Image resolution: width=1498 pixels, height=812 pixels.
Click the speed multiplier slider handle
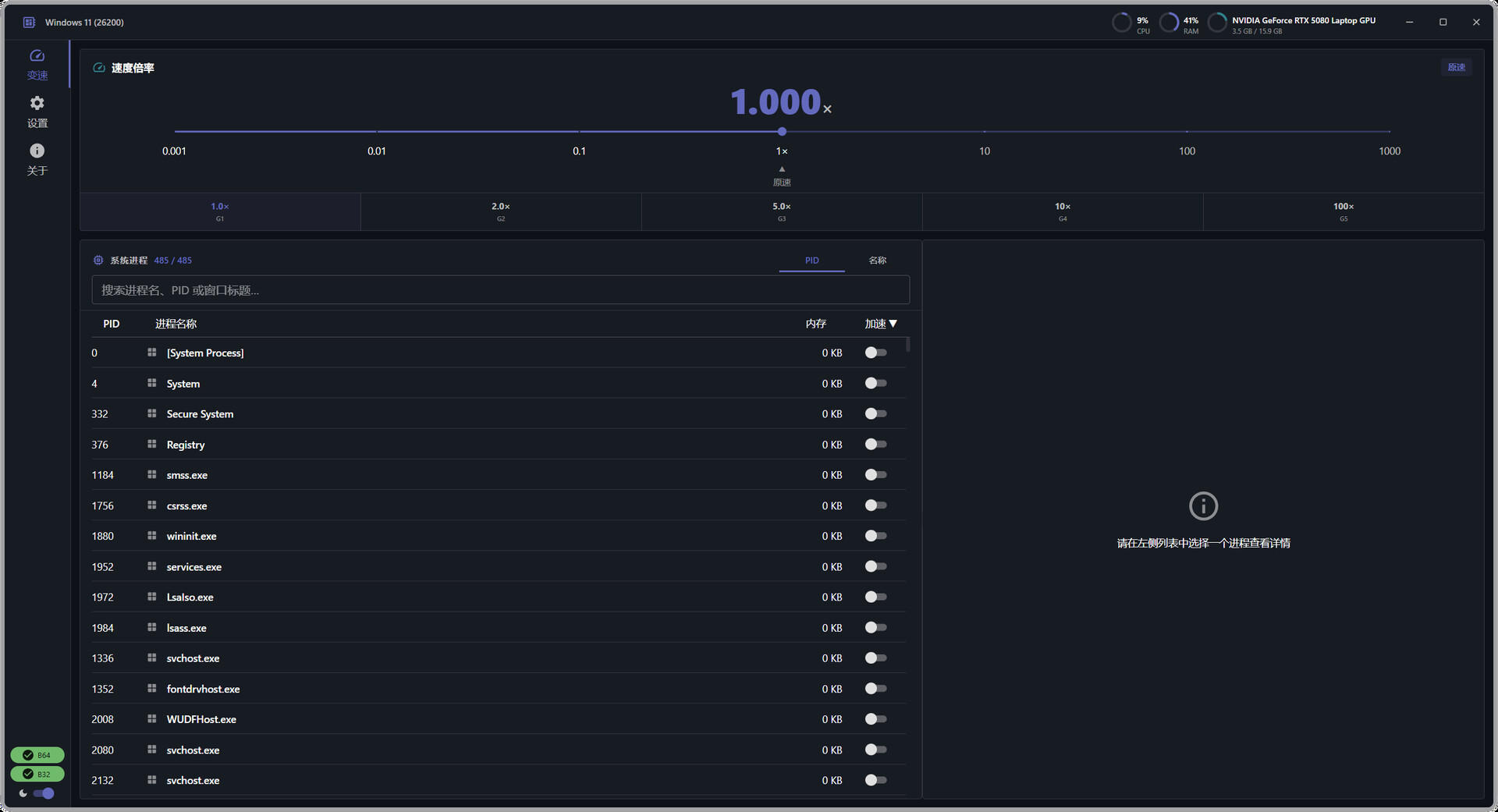[782, 131]
